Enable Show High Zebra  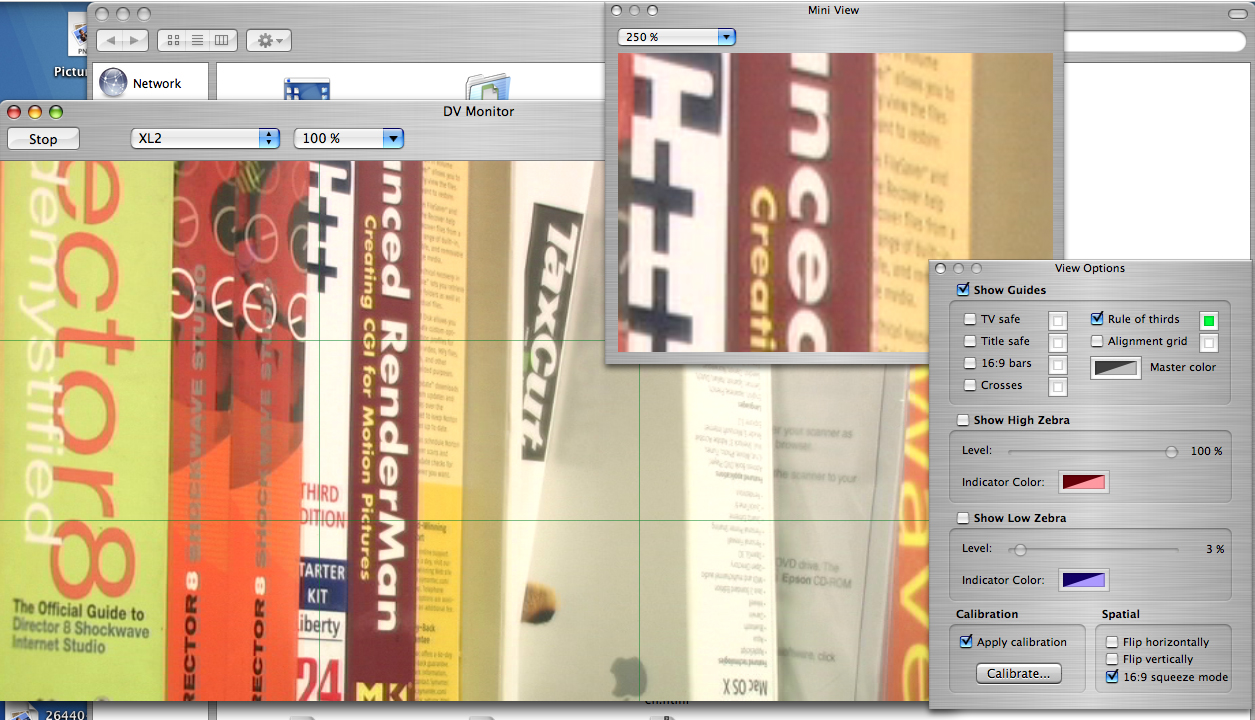pyautogui.click(x=963, y=420)
